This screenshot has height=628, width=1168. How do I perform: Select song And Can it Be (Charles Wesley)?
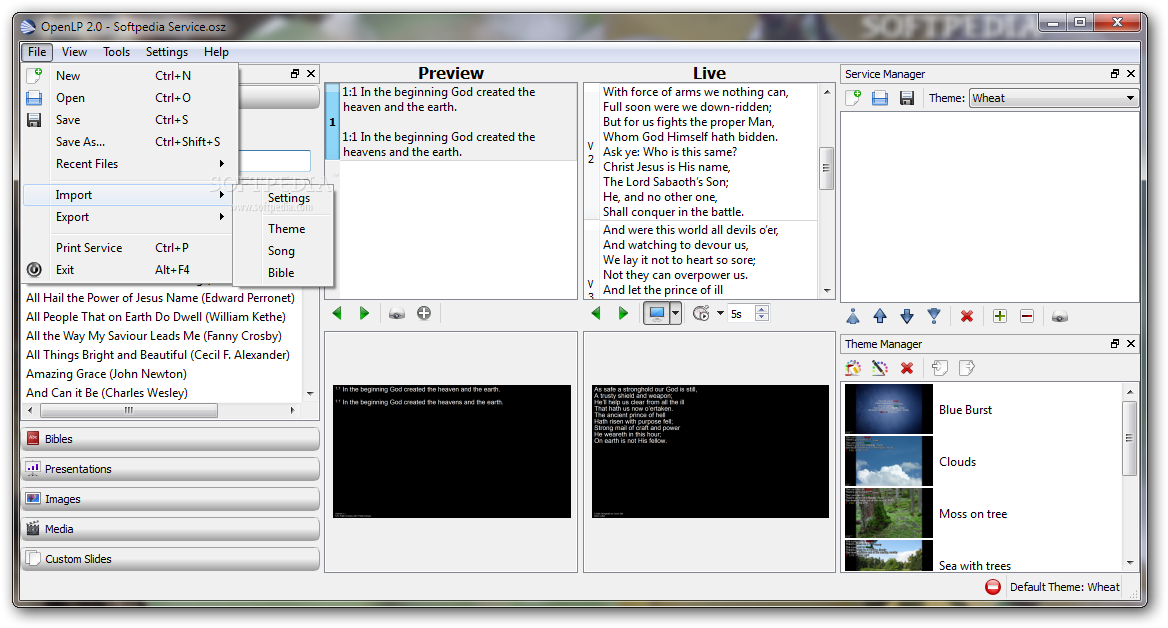click(x=107, y=393)
